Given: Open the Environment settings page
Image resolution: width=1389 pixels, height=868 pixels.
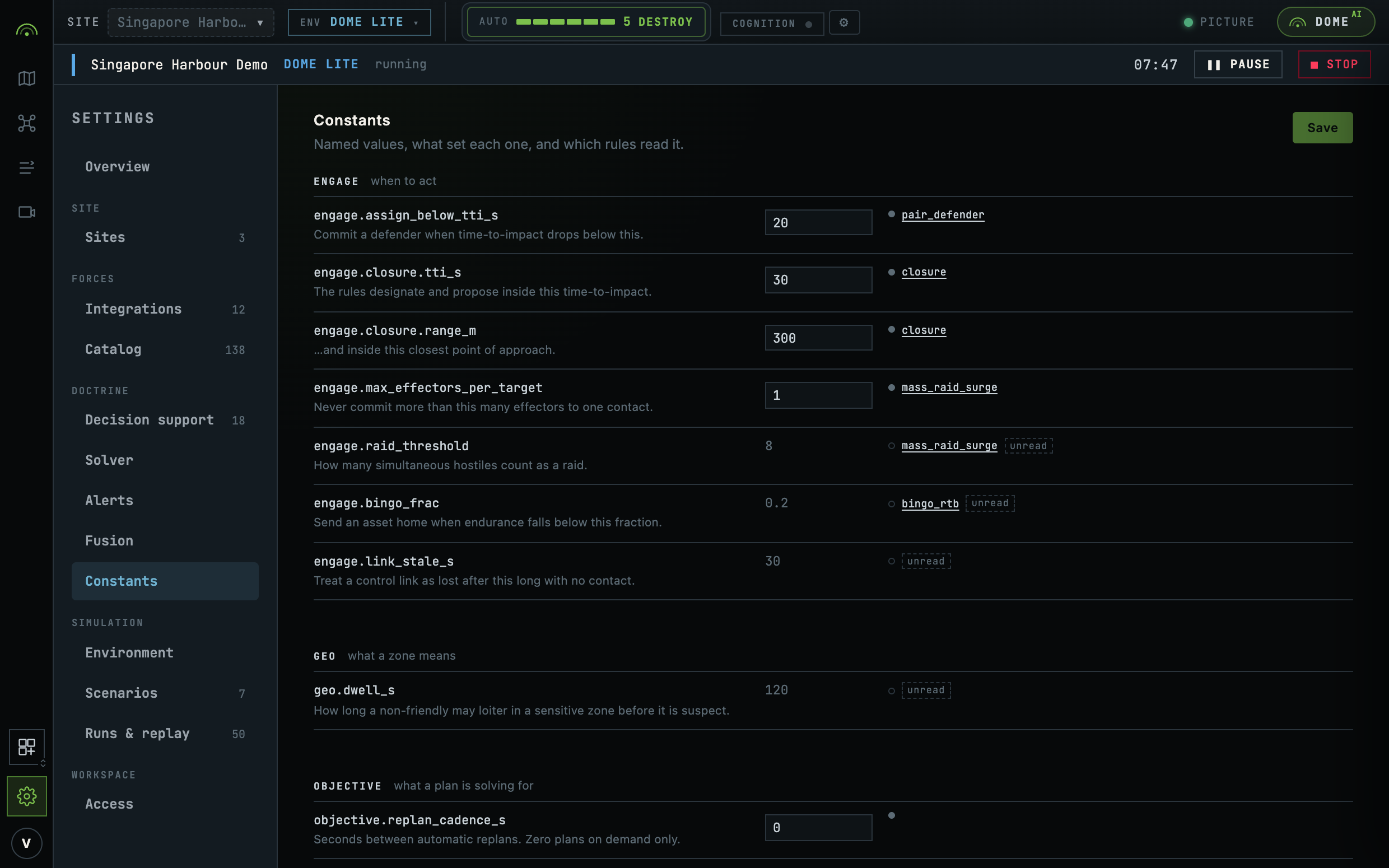Looking at the screenshot, I should tap(165, 653).
